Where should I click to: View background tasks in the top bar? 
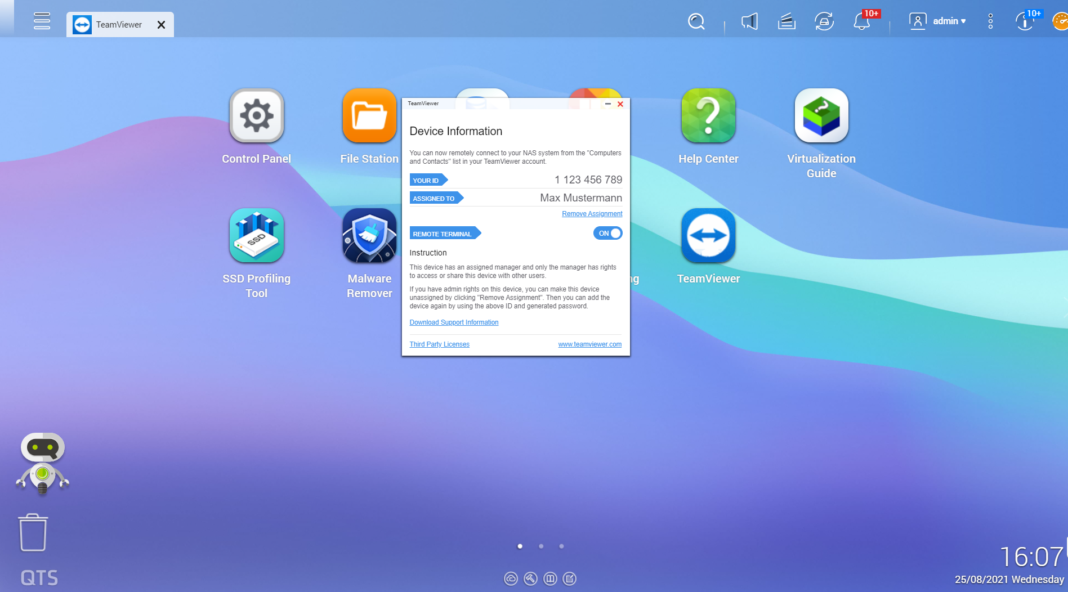[786, 20]
